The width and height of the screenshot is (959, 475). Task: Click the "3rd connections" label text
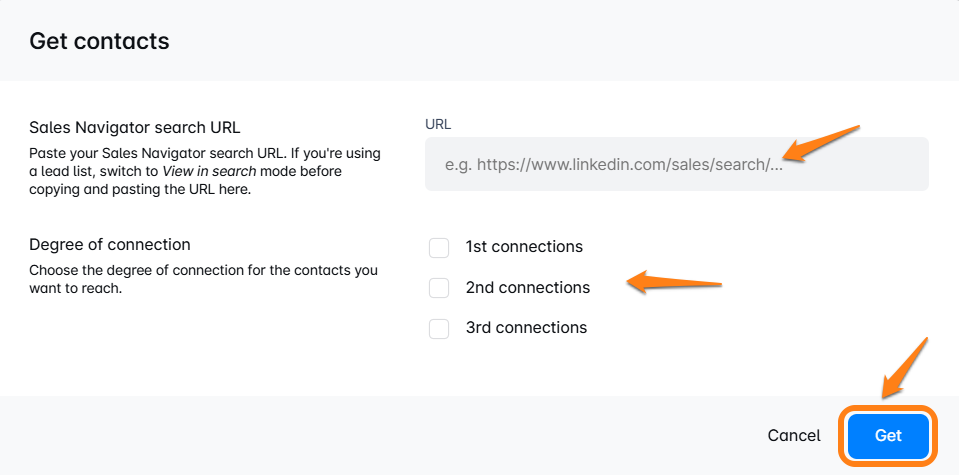tap(526, 328)
